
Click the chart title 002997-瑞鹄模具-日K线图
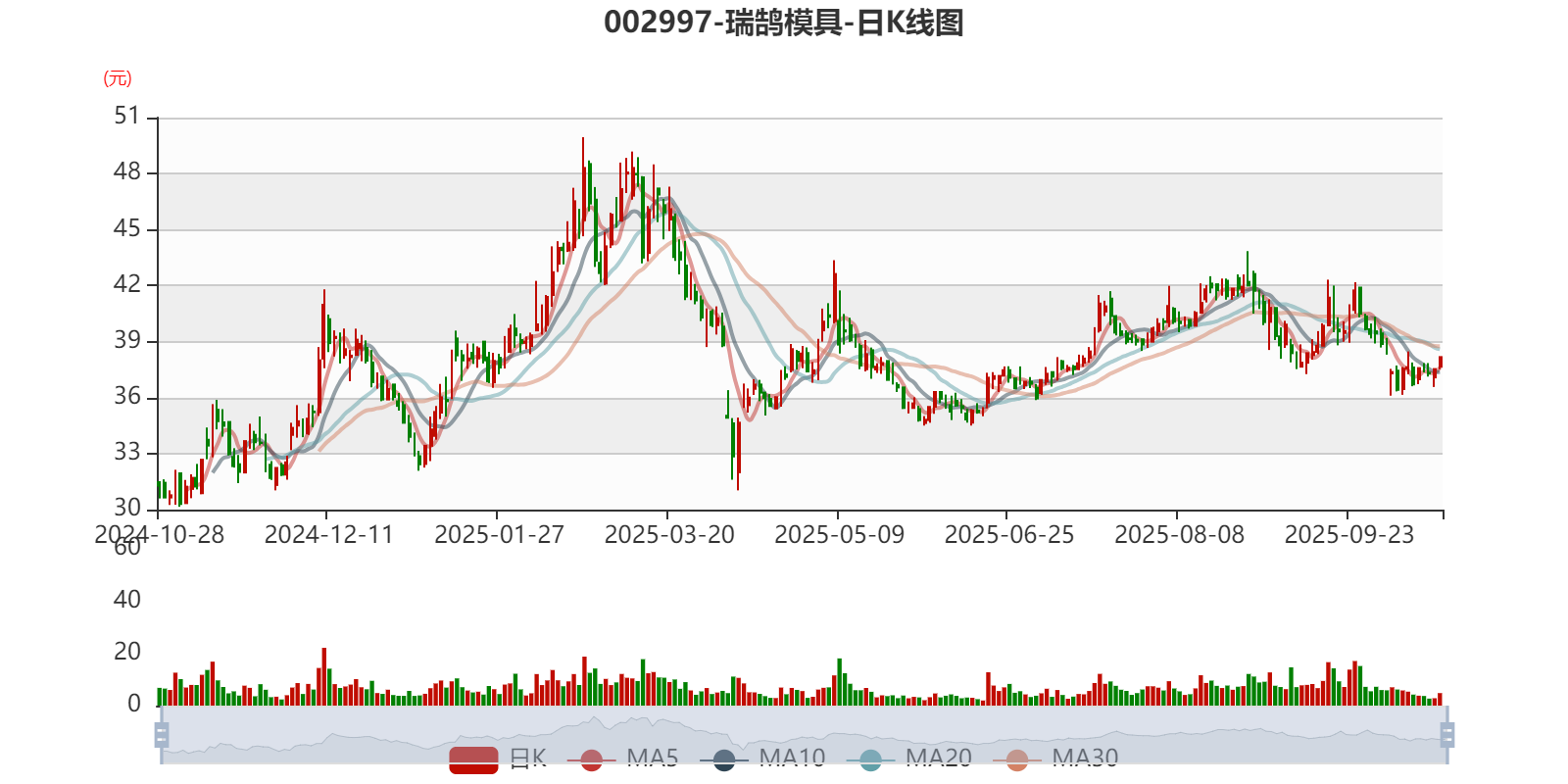pyautogui.click(x=784, y=23)
